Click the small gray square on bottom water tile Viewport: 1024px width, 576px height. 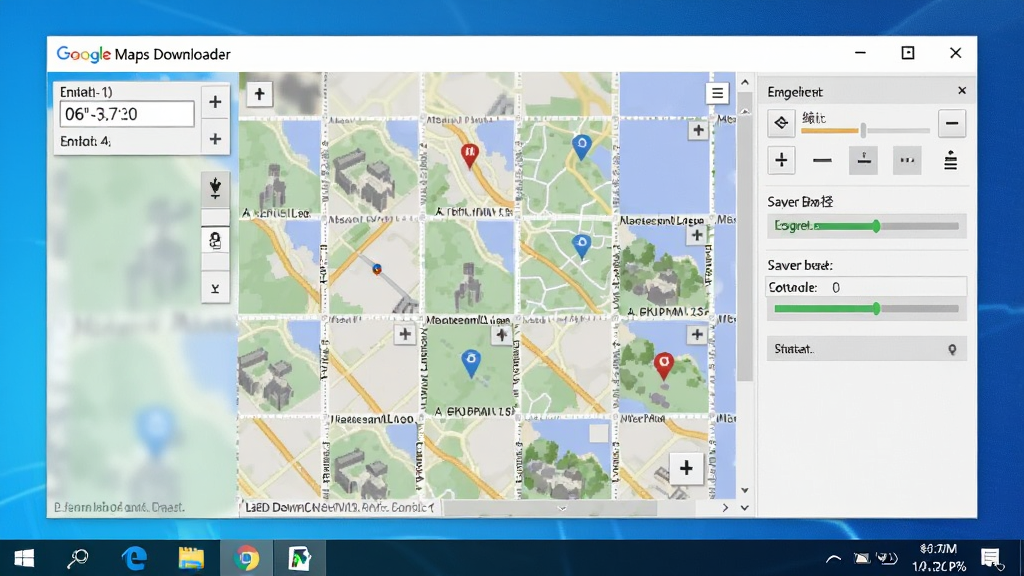[598, 434]
